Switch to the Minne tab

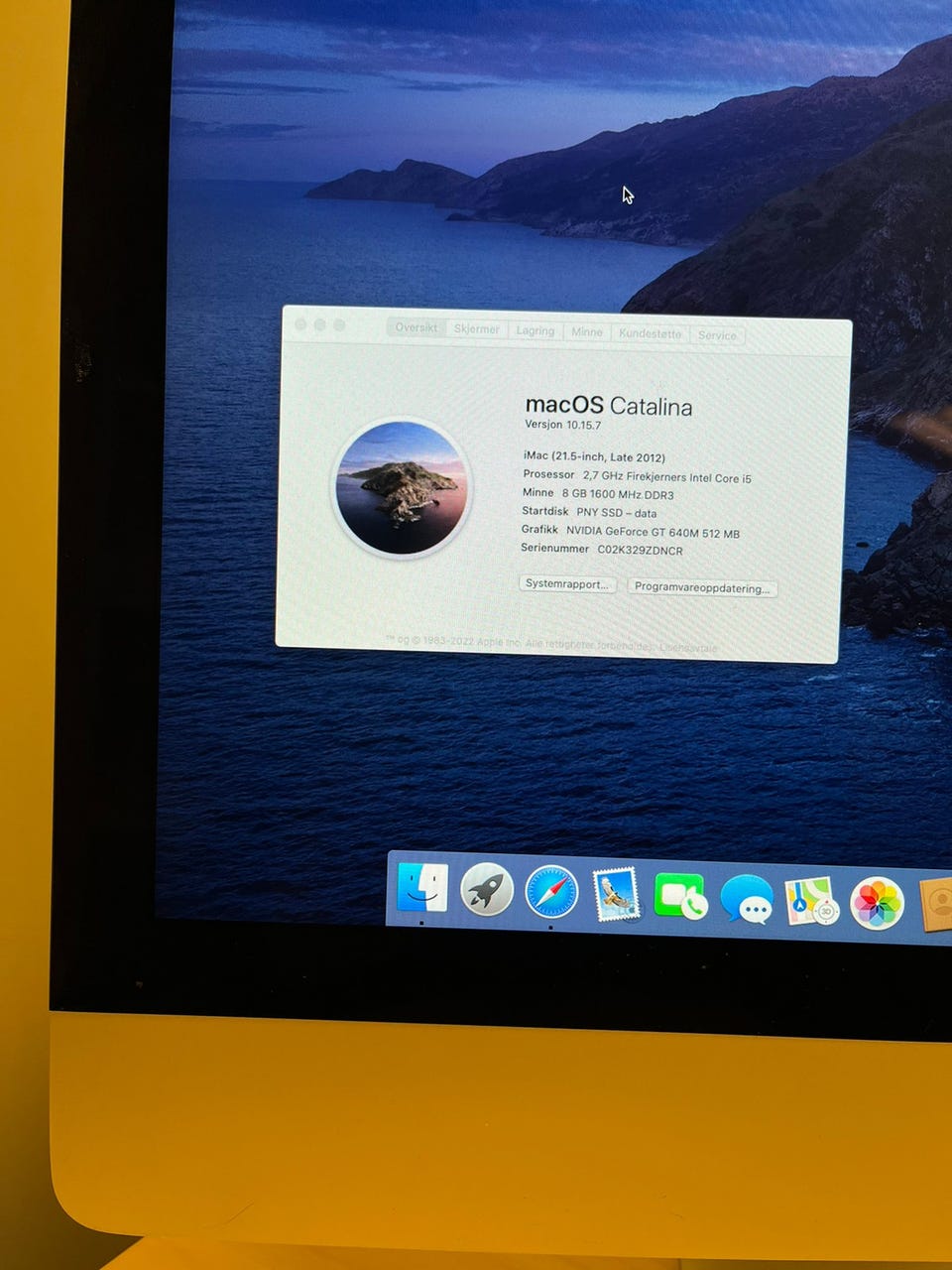pyautogui.click(x=587, y=332)
